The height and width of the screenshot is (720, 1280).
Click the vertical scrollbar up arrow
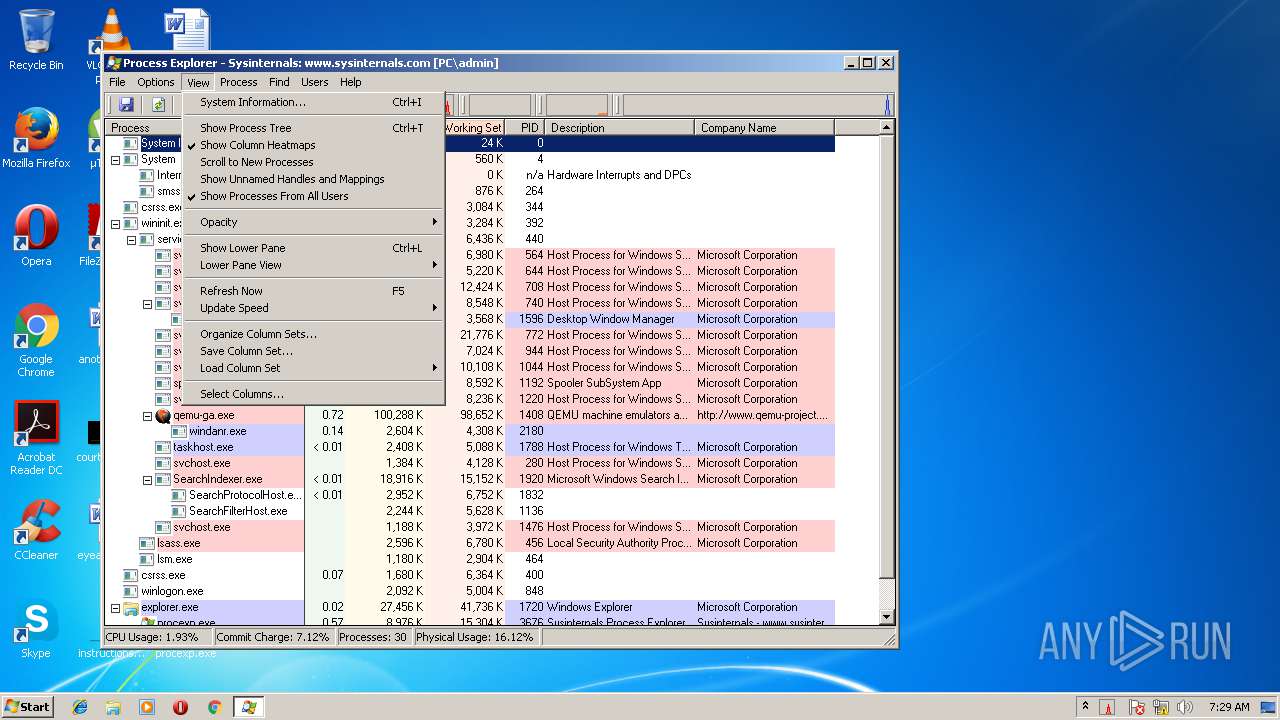click(x=886, y=128)
